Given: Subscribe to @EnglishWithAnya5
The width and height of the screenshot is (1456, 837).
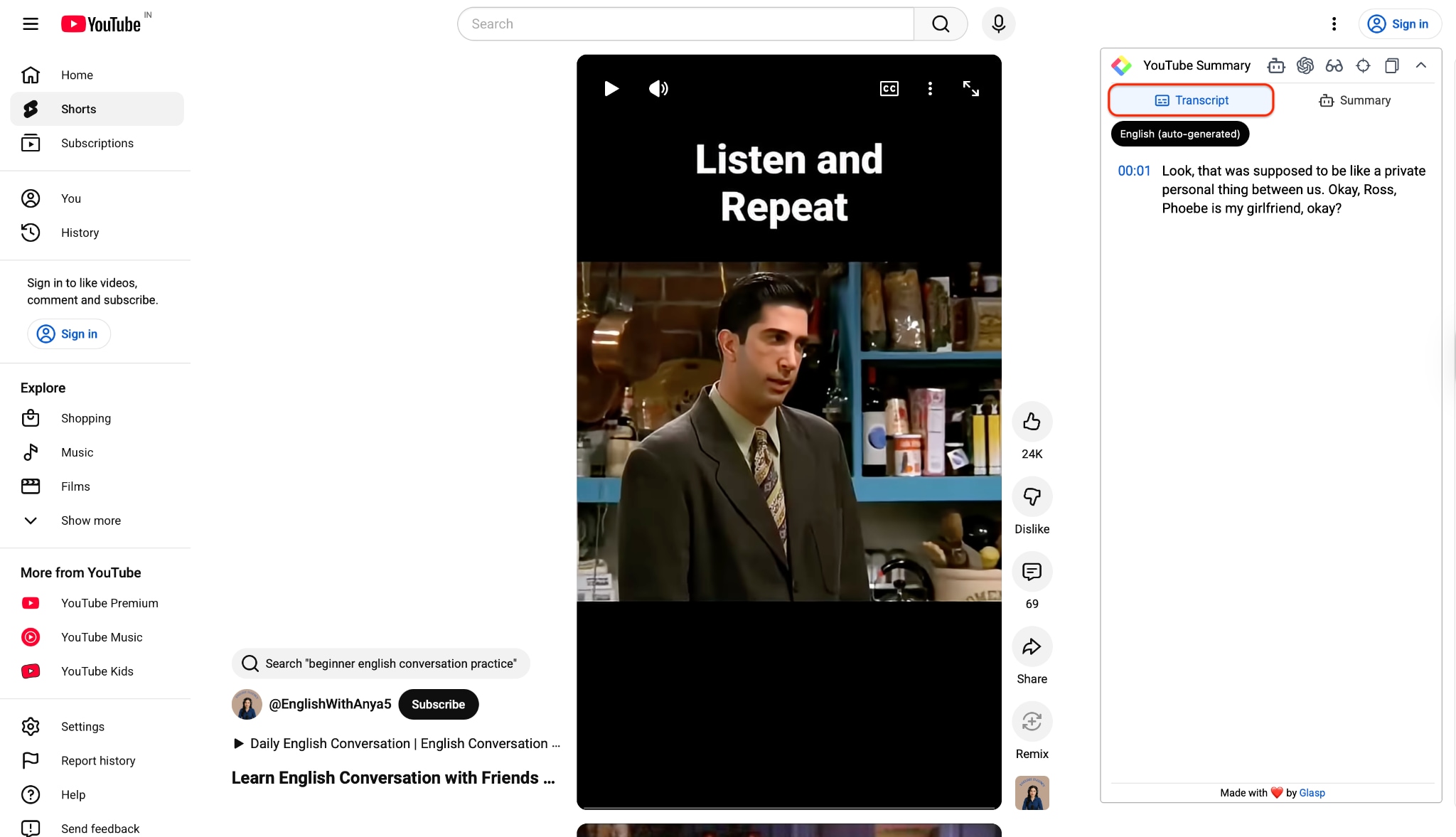Looking at the screenshot, I should click(x=438, y=704).
